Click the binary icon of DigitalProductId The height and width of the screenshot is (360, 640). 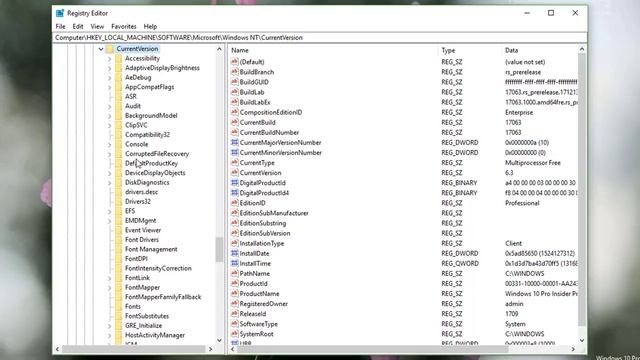[x=234, y=183]
